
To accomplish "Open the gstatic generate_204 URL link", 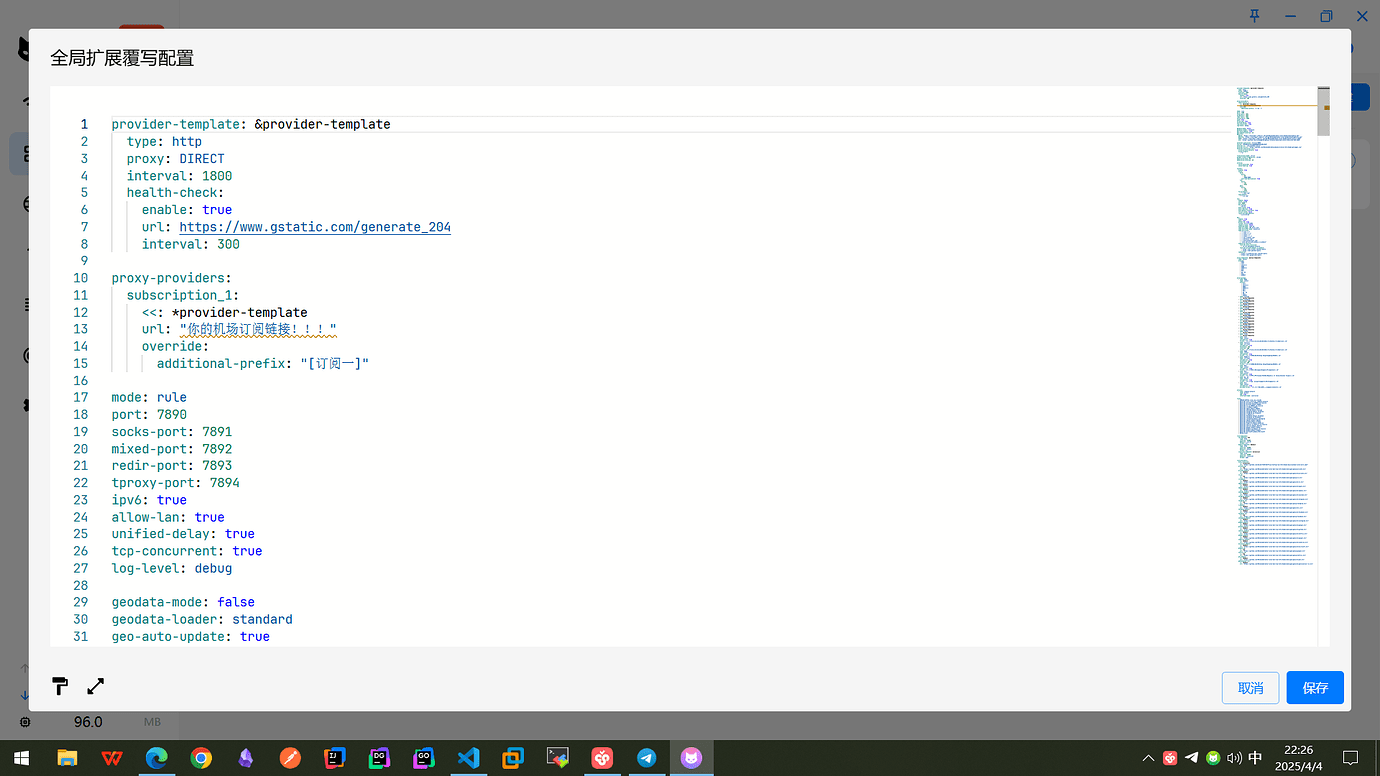I will [x=315, y=227].
